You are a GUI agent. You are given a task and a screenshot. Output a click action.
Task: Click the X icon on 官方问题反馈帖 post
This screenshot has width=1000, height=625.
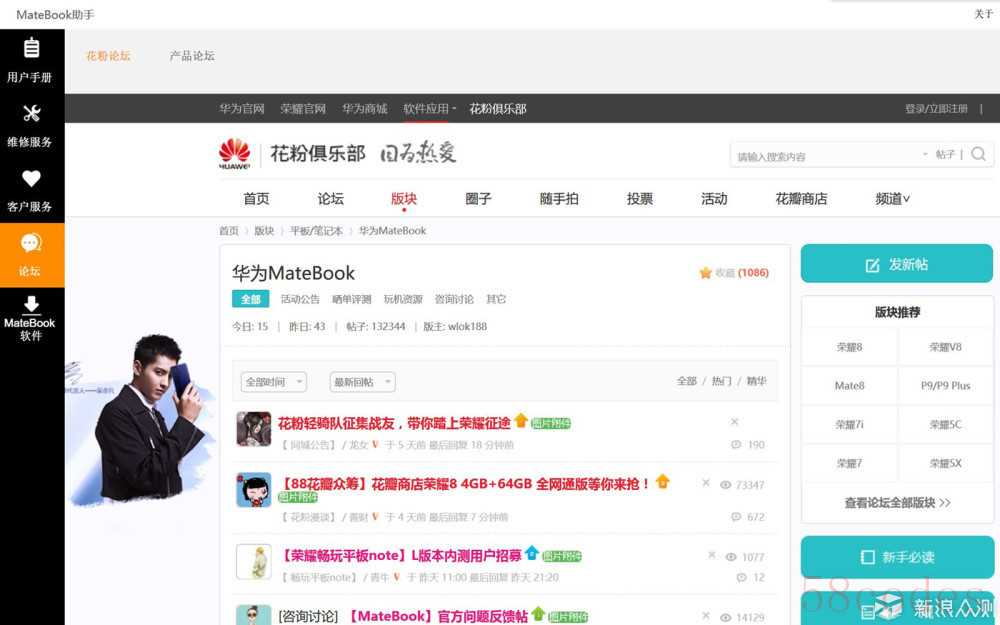click(706, 615)
